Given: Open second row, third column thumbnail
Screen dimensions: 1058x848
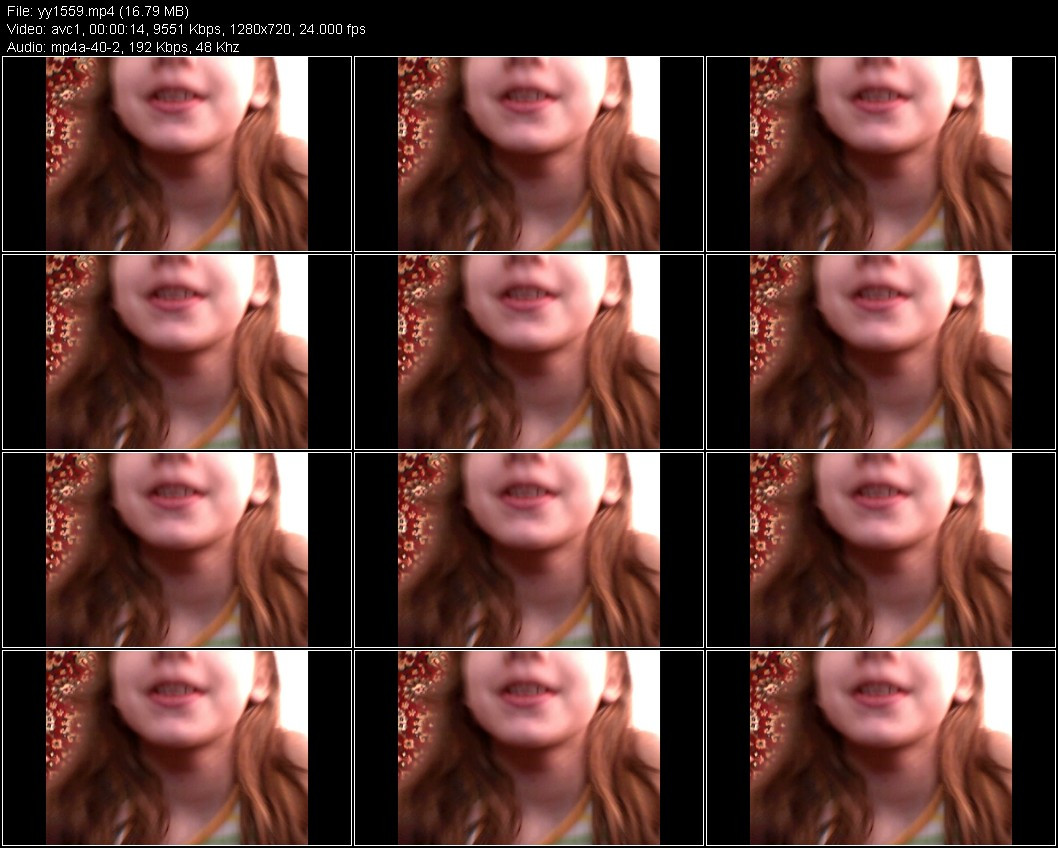Looking at the screenshot, I should (x=881, y=351).
